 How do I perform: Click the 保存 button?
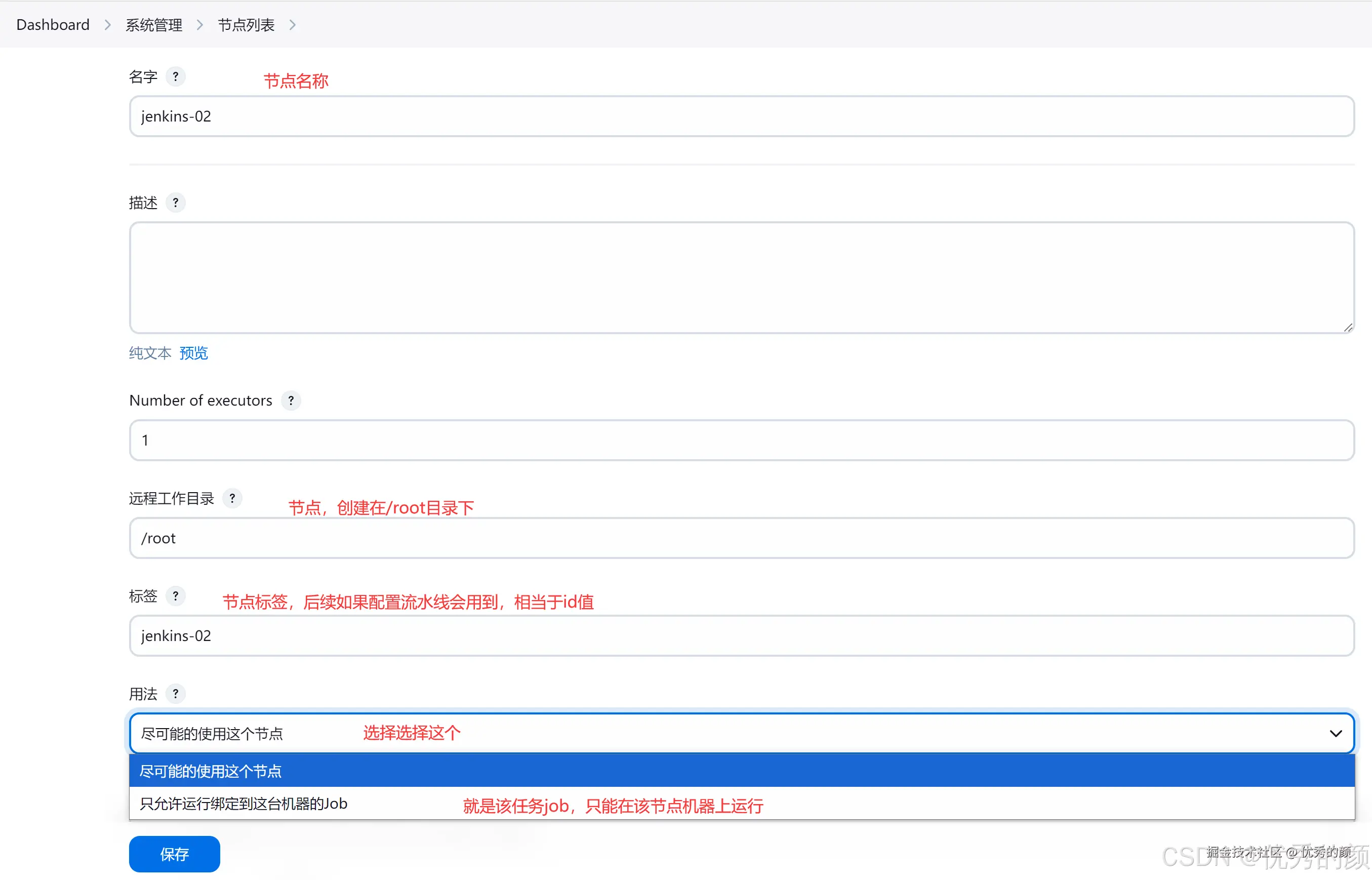coord(174,854)
